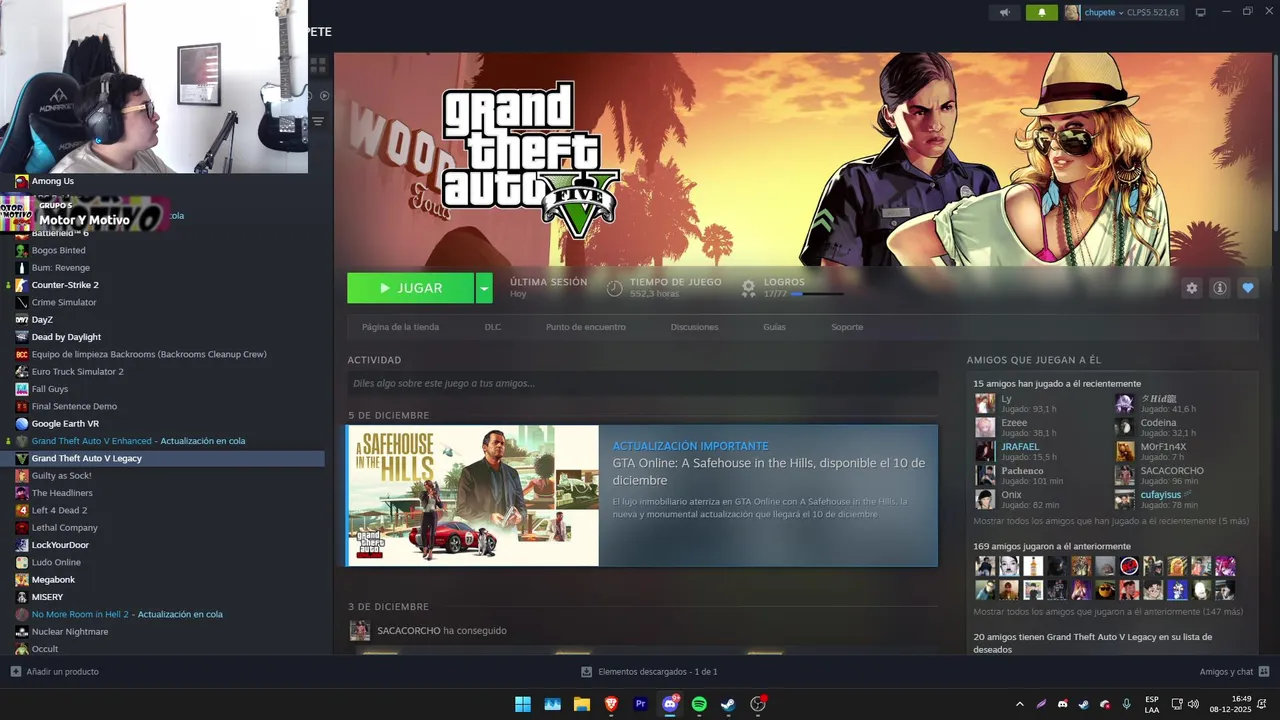Viewport: 1280px width, 720px height.
Task: Click the Left 4 Dead 2 game icon
Action: (22, 510)
